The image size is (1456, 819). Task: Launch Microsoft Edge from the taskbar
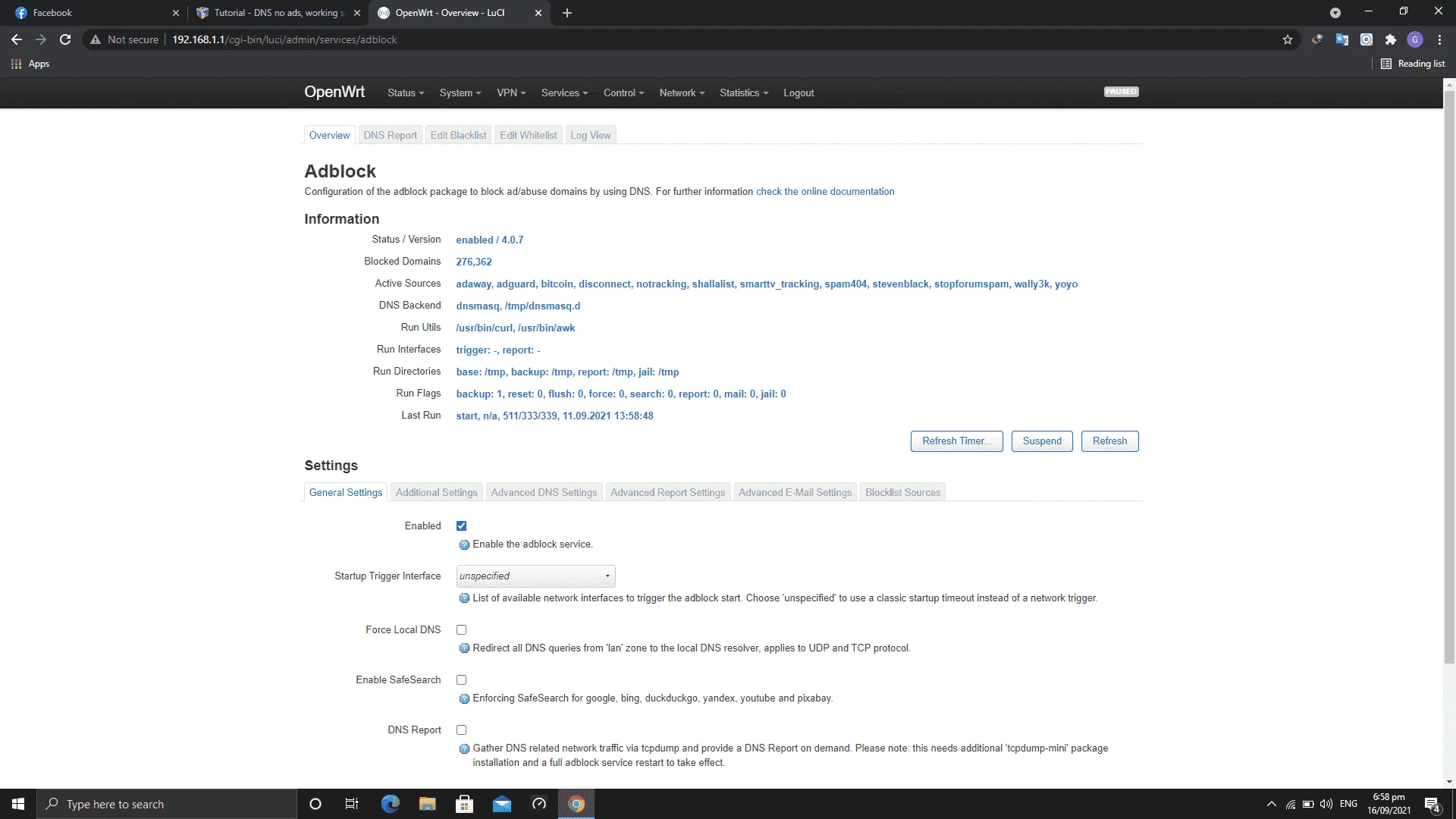(390, 804)
